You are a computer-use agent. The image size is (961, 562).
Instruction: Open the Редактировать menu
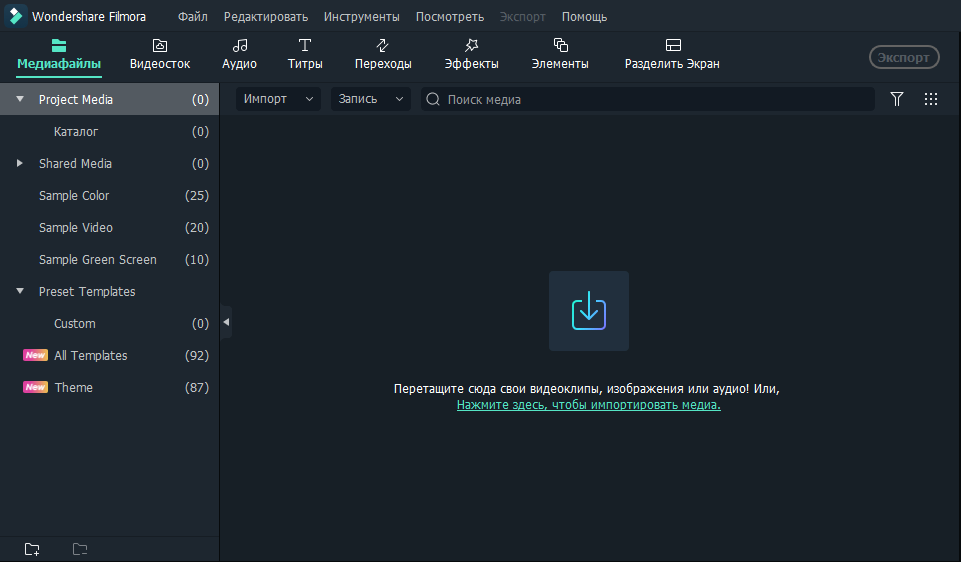[265, 17]
